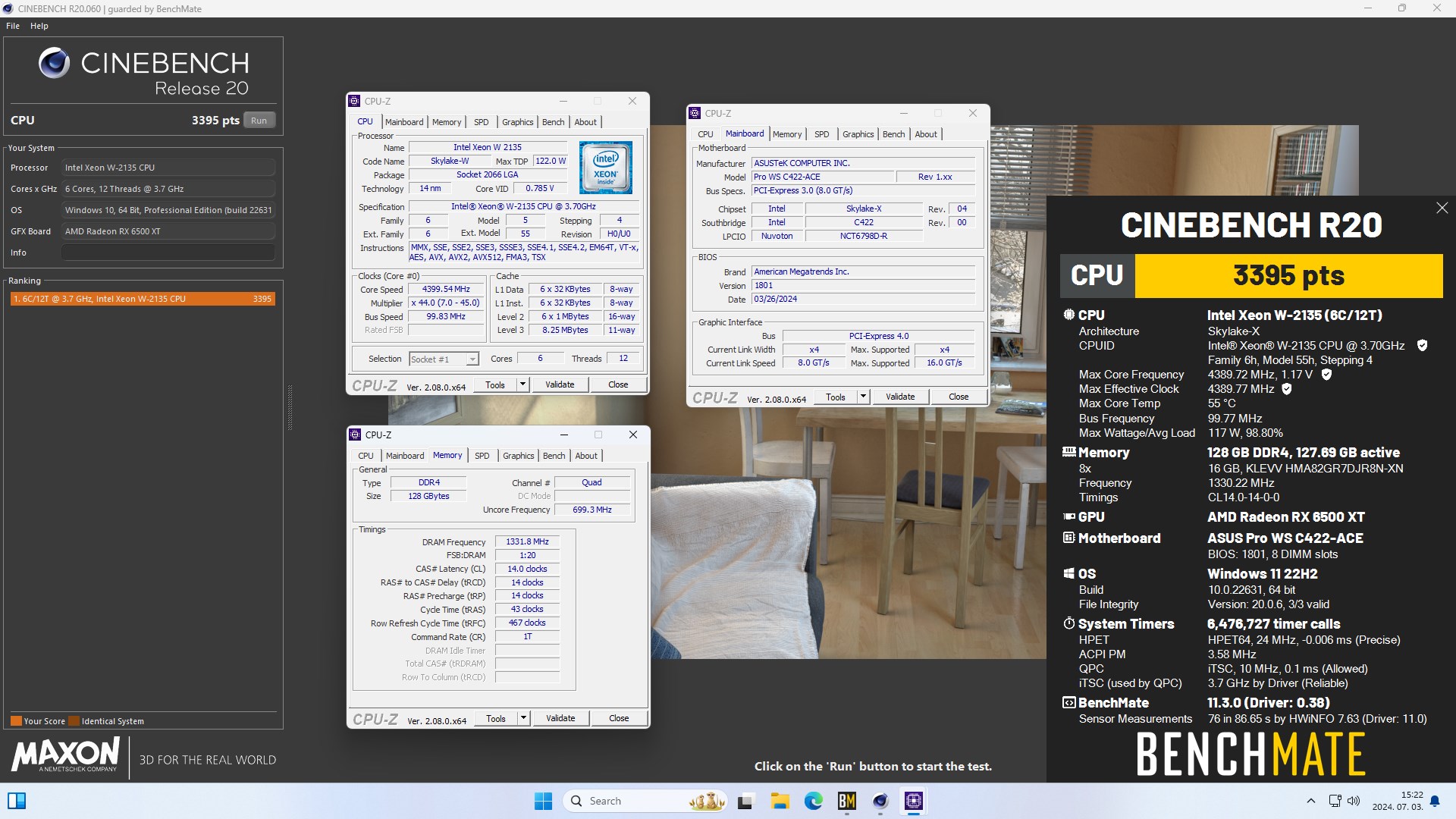Expand Tools dropdown arrow in Memory CPU-Z window

point(523,718)
